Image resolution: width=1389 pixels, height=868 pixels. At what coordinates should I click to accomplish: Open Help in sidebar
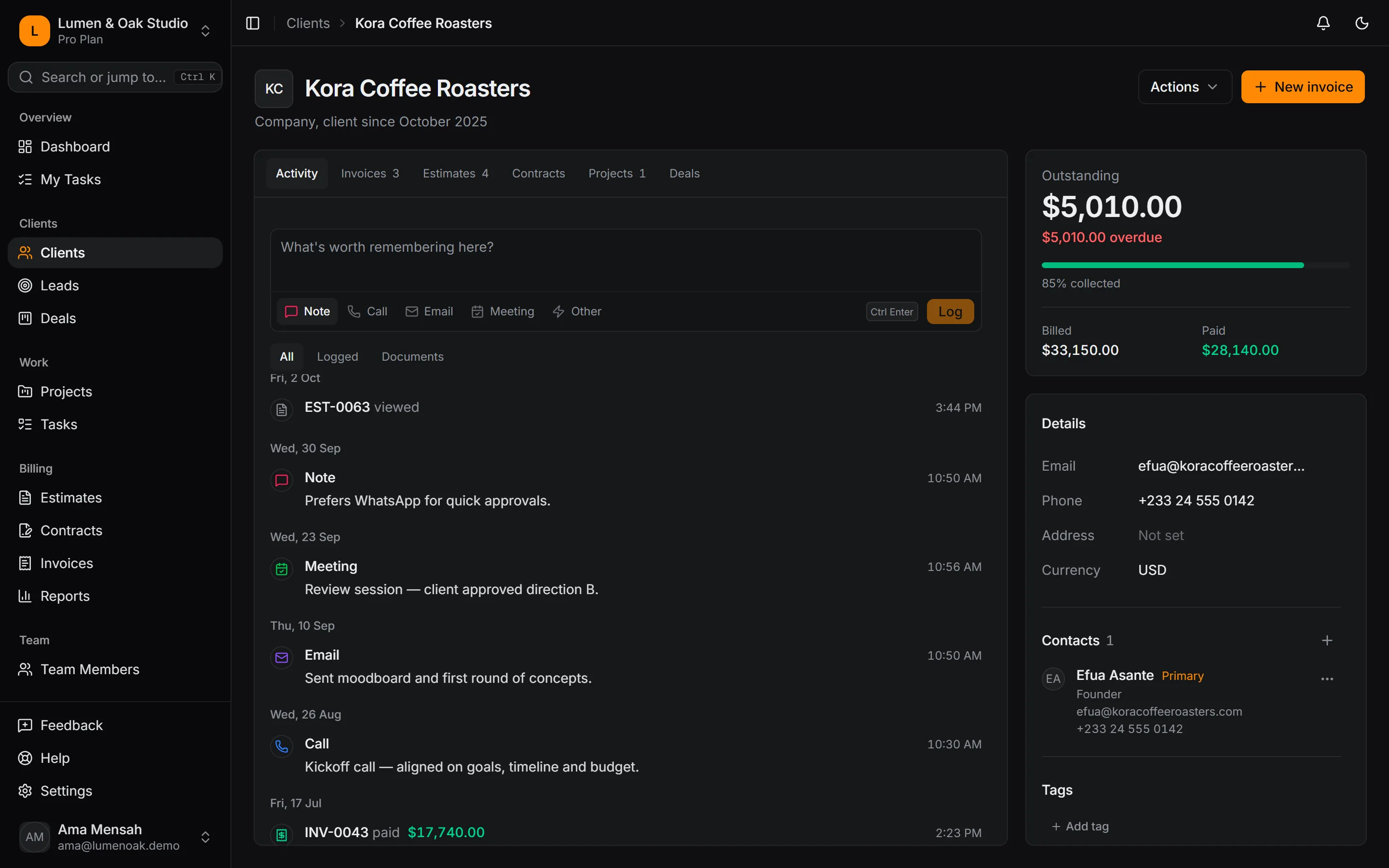(115, 758)
